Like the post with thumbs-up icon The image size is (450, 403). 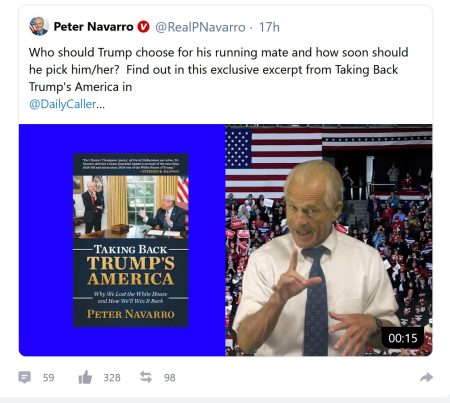pos(85,377)
